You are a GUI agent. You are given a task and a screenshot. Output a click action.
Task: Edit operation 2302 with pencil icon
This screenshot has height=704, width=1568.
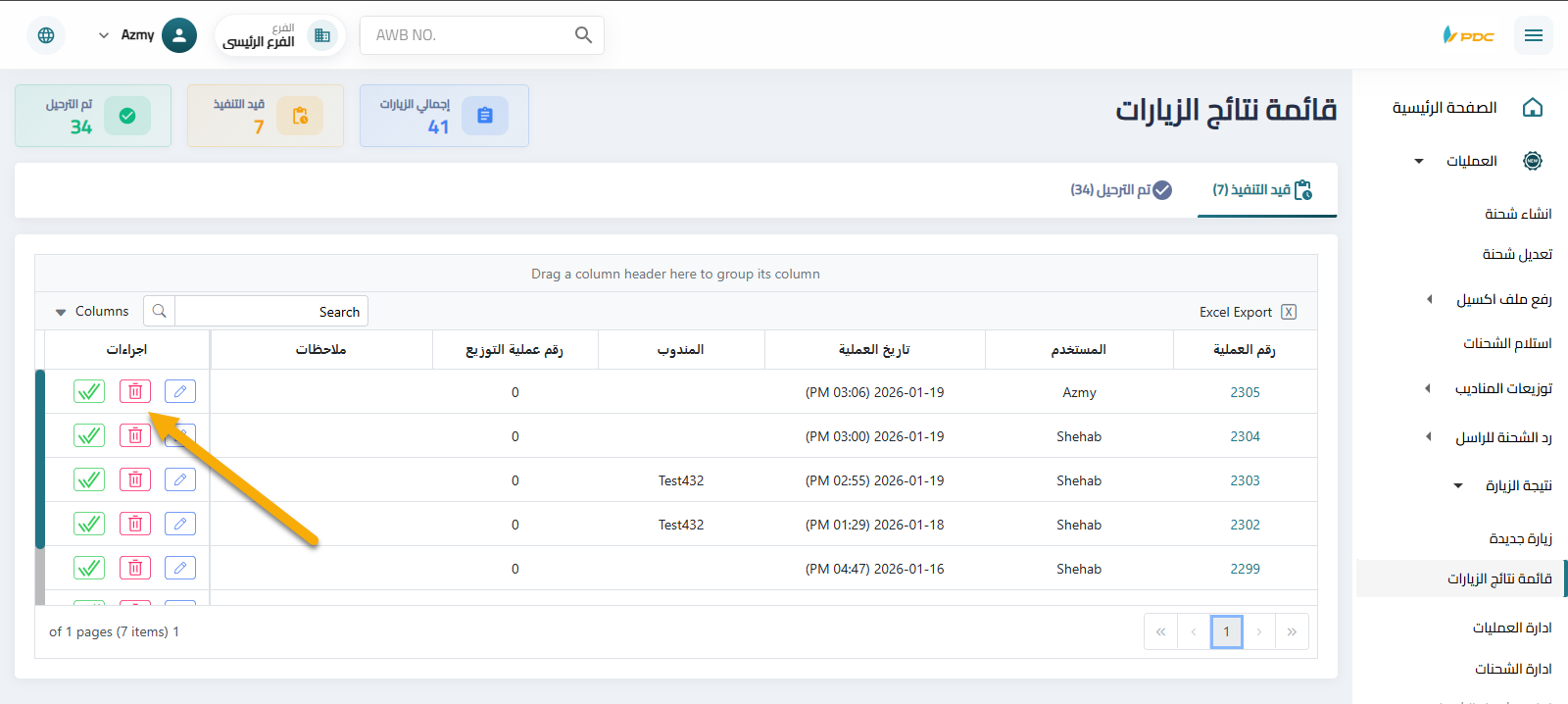(x=180, y=524)
